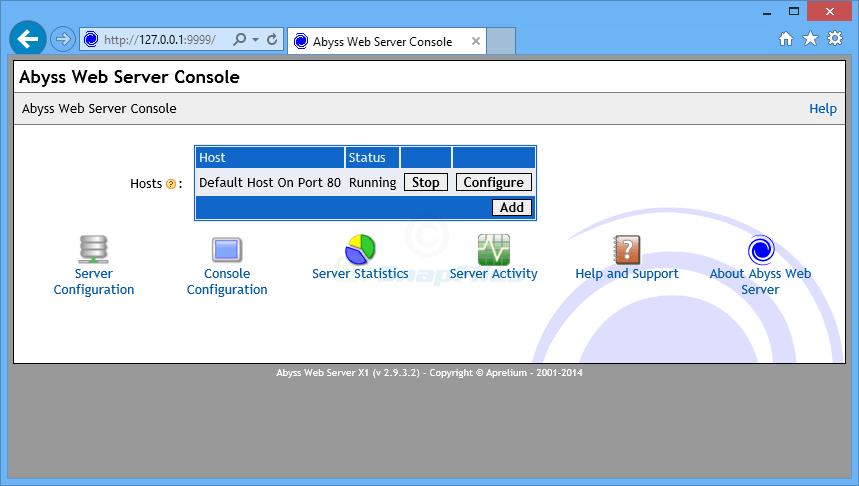Follow the Server Configuration text link
This screenshot has width=859, height=486.
coord(94,282)
